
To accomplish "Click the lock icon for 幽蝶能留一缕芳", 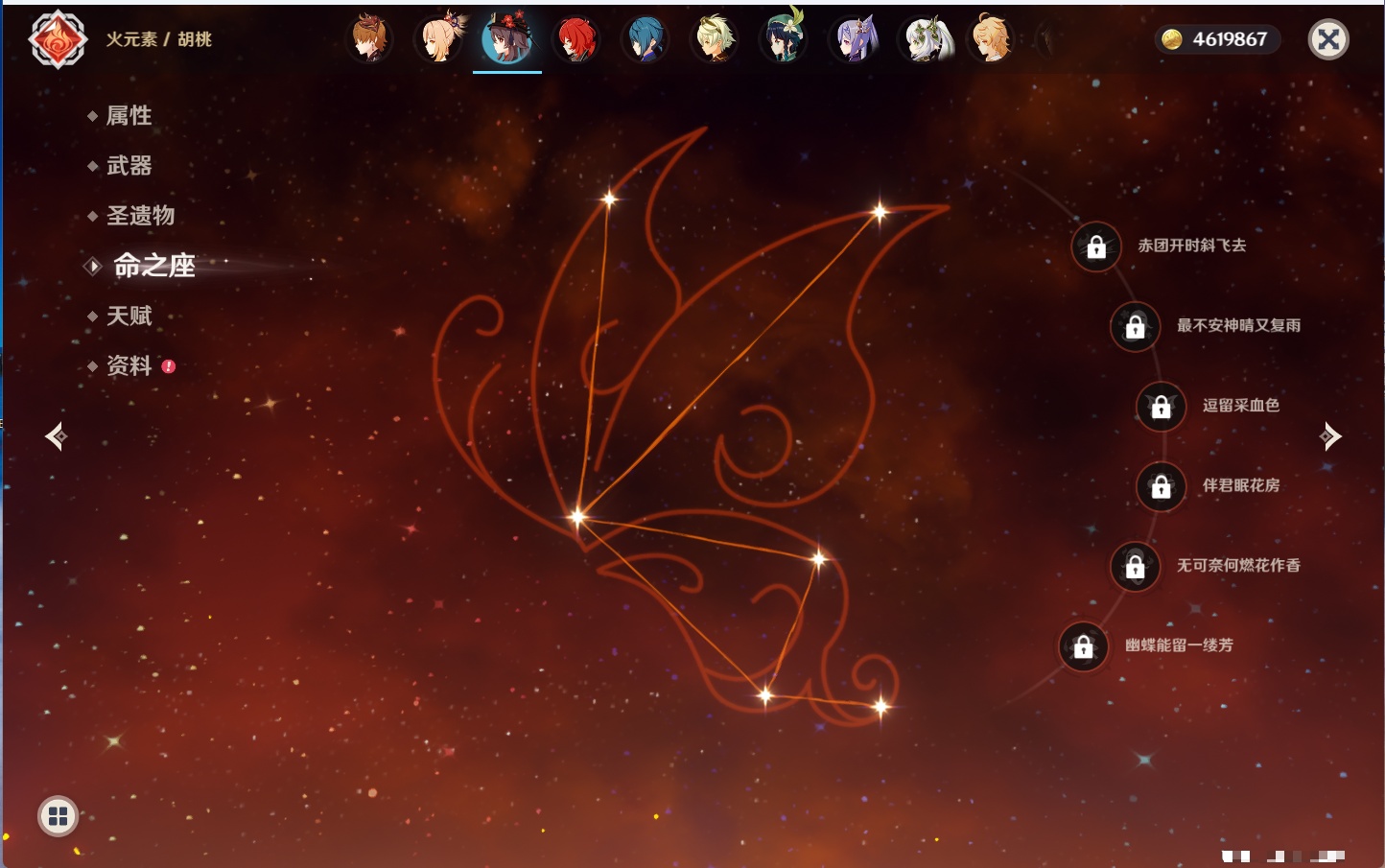I will pyautogui.click(x=1083, y=646).
